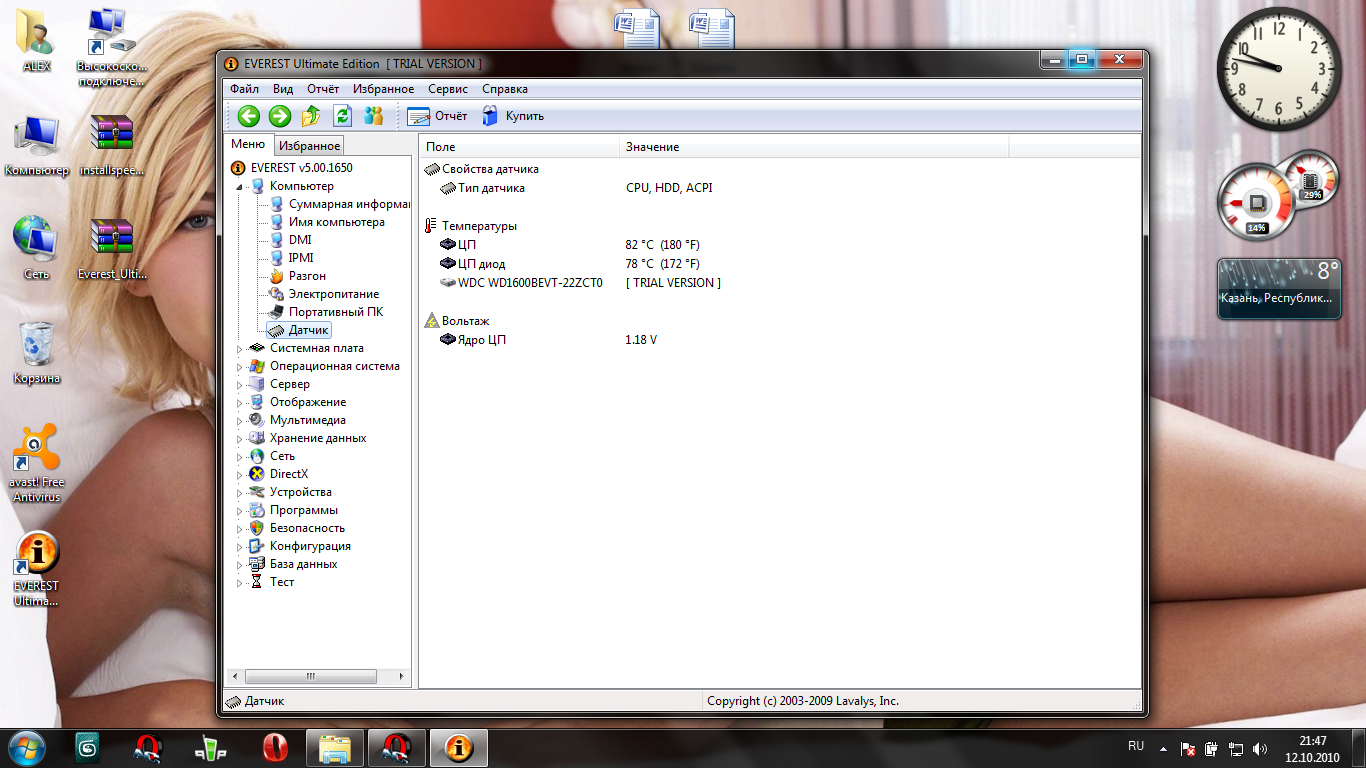Click the Значение column header
Viewport: 1366px width, 768px height.
[814, 147]
